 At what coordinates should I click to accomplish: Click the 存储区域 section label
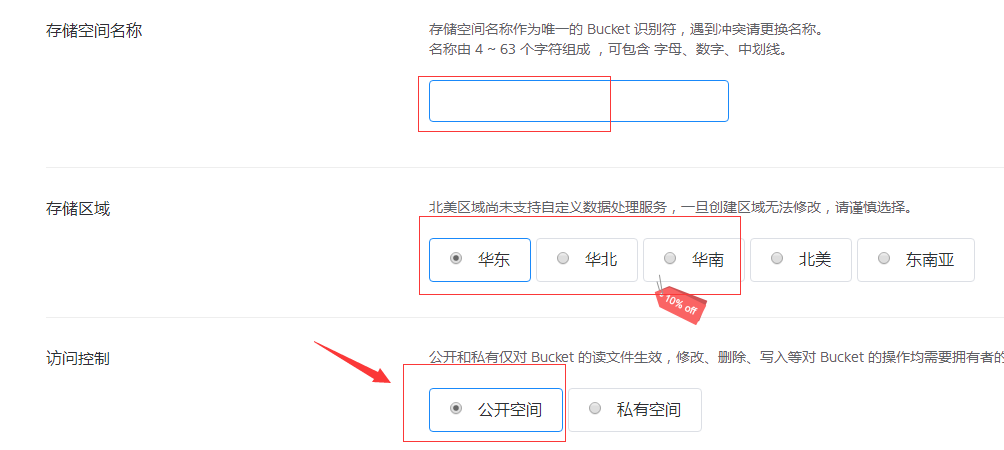click(78, 208)
